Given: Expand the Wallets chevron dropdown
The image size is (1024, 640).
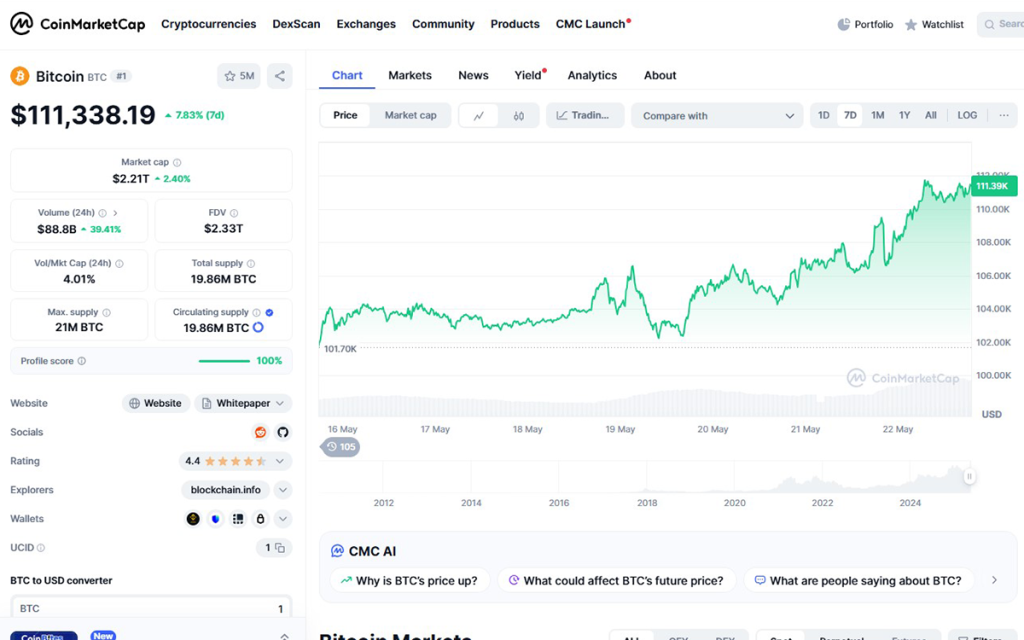Looking at the screenshot, I should (283, 519).
